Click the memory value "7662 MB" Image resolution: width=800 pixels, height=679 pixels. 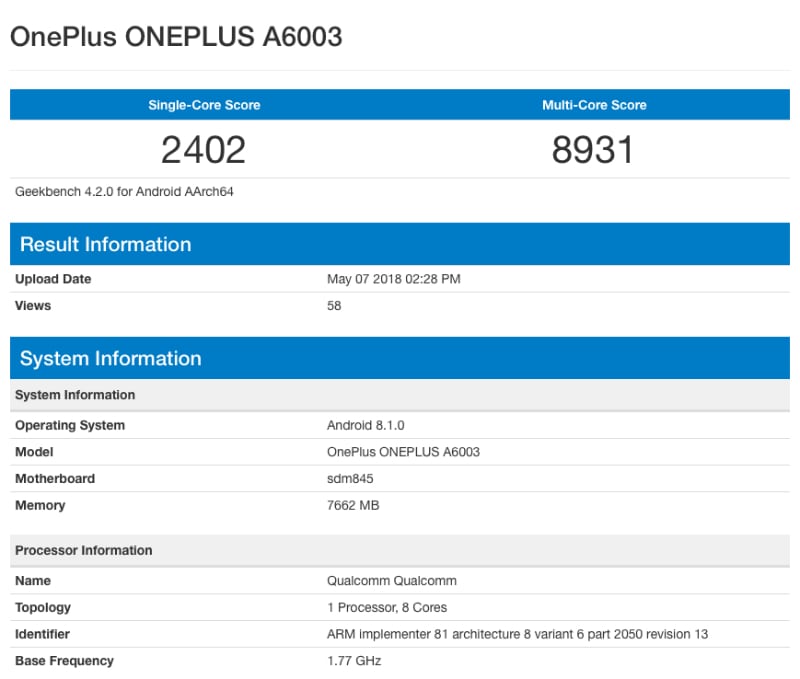point(353,506)
